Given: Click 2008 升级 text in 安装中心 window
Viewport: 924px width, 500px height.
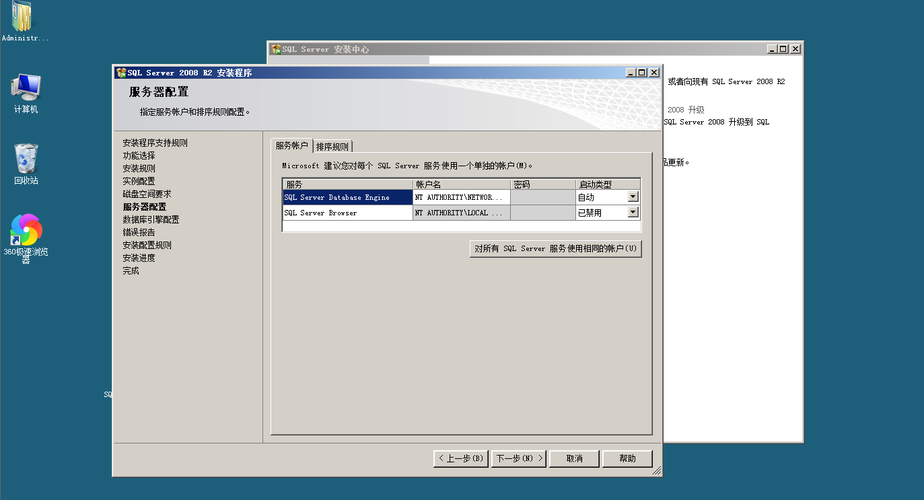Looking at the screenshot, I should coord(686,110).
